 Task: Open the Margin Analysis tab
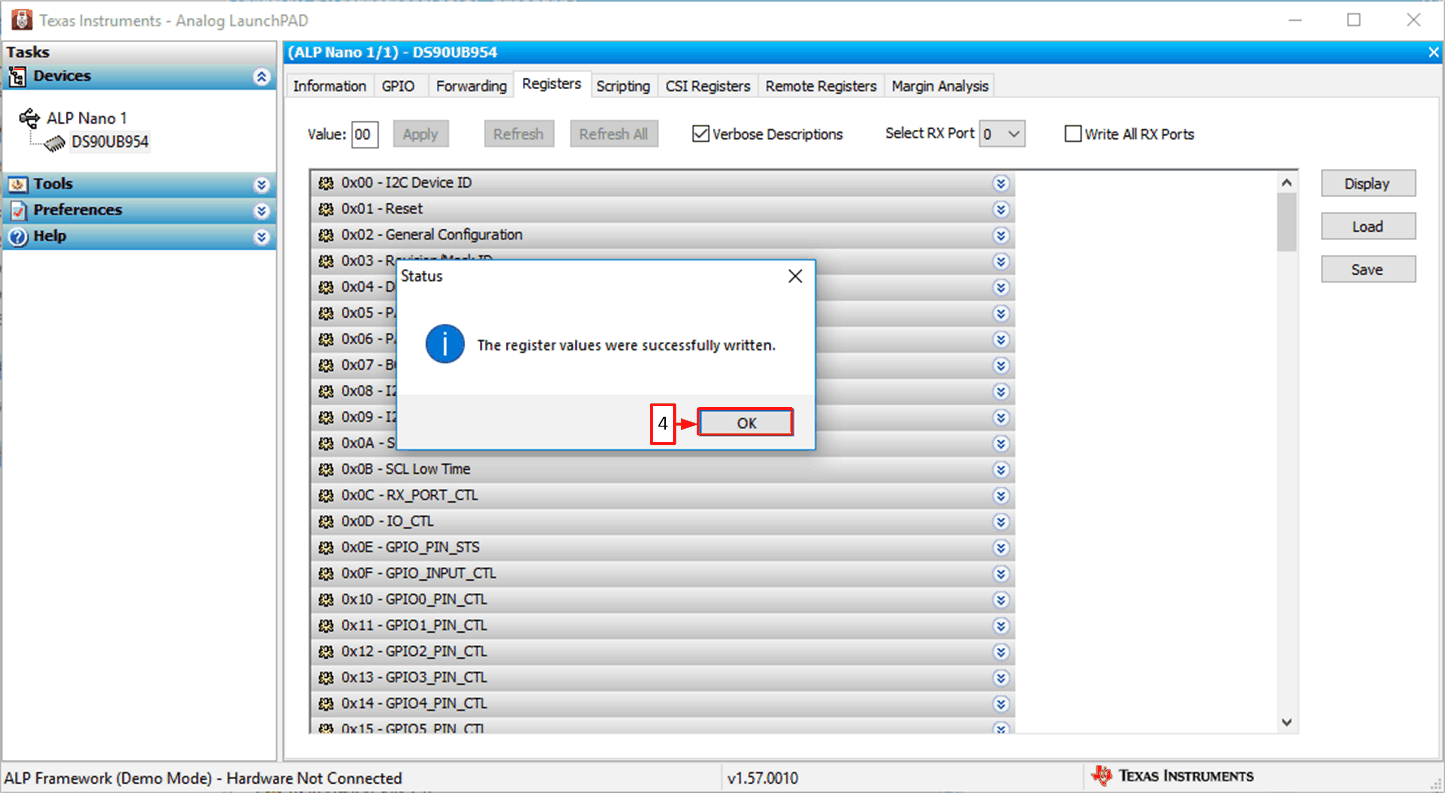[x=938, y=86]
